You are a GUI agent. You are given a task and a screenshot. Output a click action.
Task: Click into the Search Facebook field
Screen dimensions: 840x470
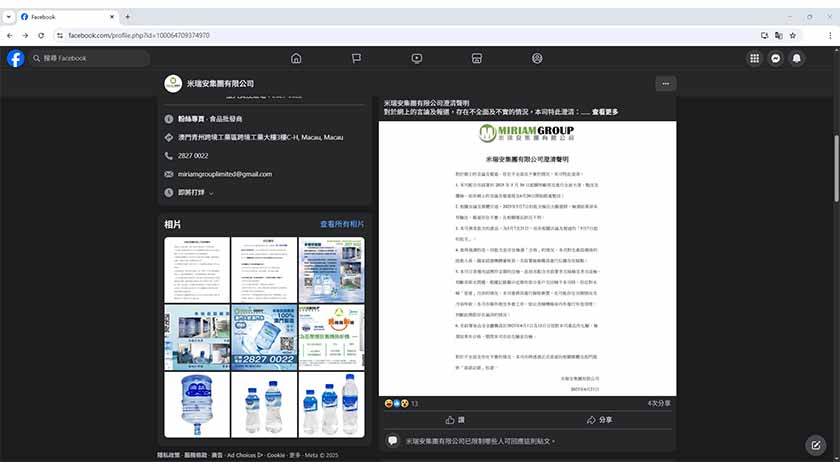pyautogui.click(x=89, y=58)
